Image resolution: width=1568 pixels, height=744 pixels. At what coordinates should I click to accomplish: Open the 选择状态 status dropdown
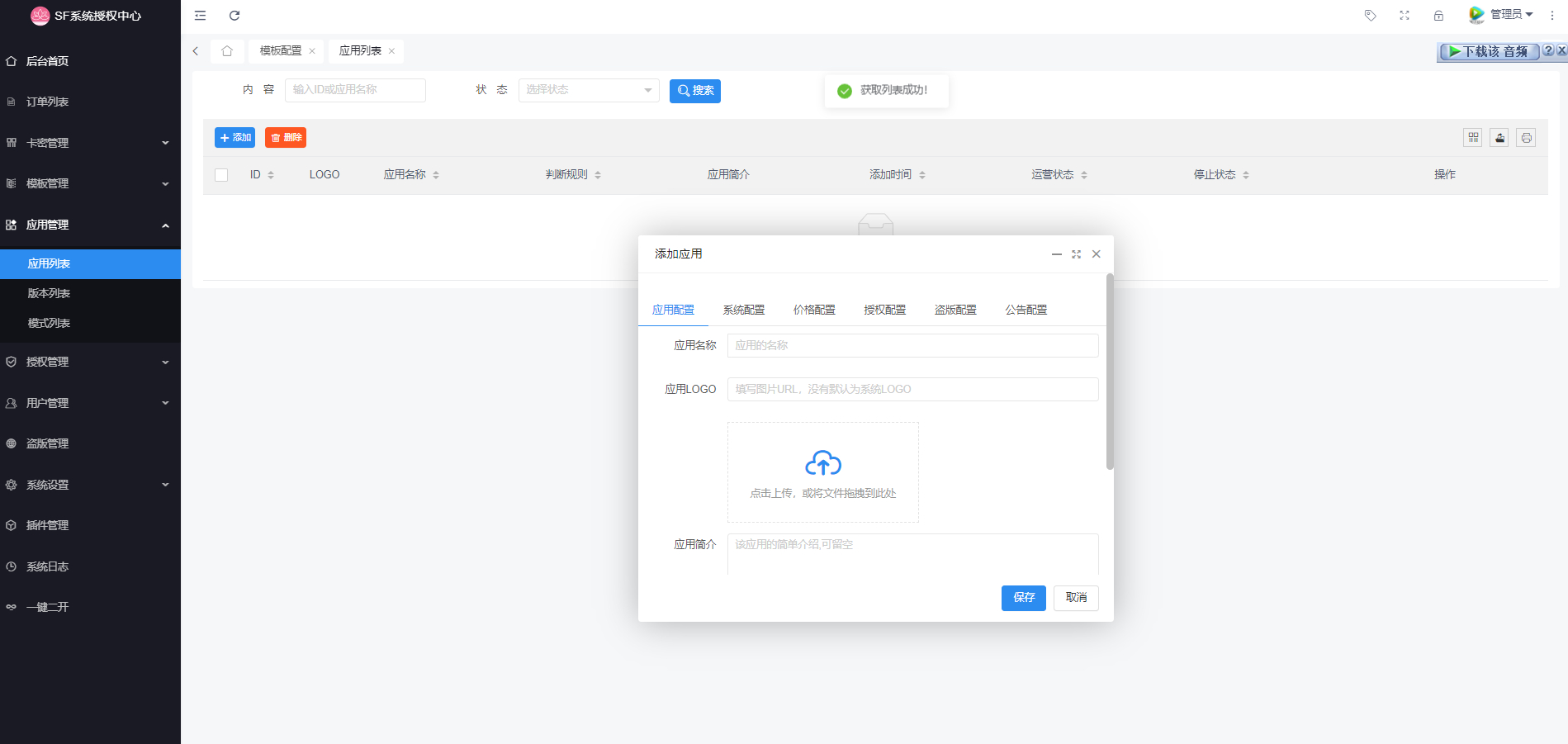[x=588, y=90]
